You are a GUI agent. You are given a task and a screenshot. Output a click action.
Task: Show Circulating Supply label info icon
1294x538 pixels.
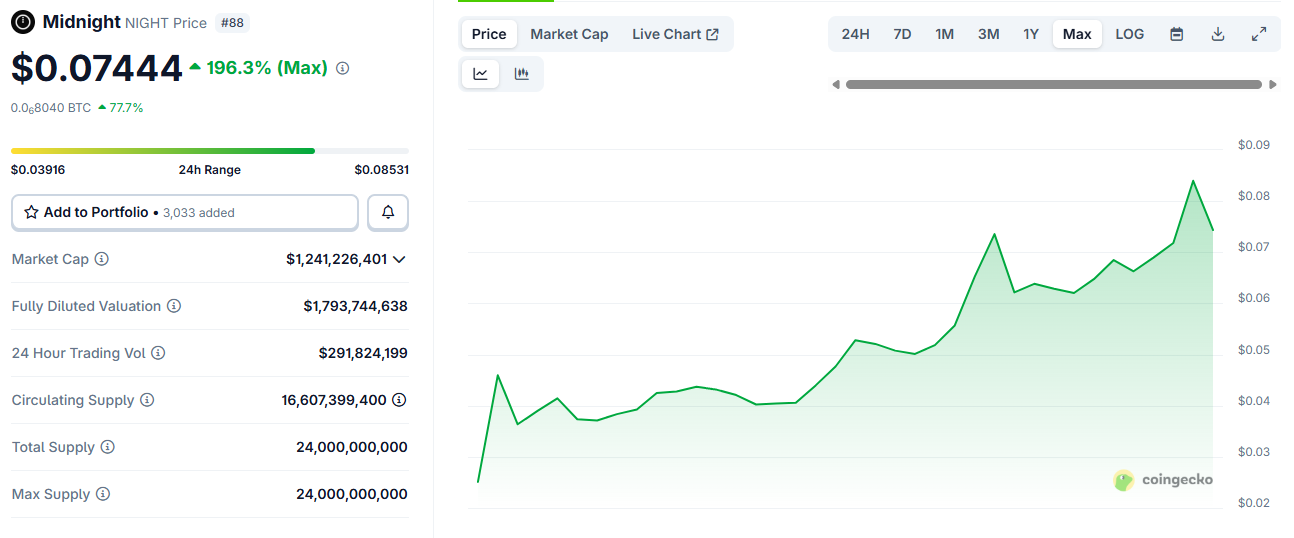coord(147,400)
